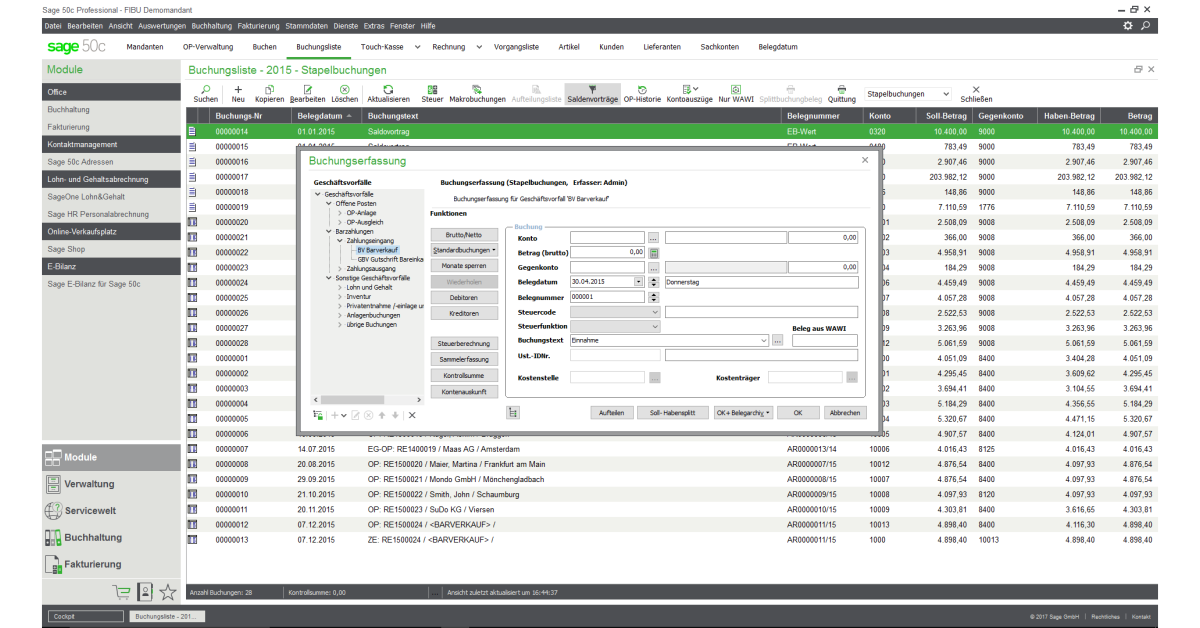Open the Stapelbuchungen combo box in the toolbar

coord(908,94)
